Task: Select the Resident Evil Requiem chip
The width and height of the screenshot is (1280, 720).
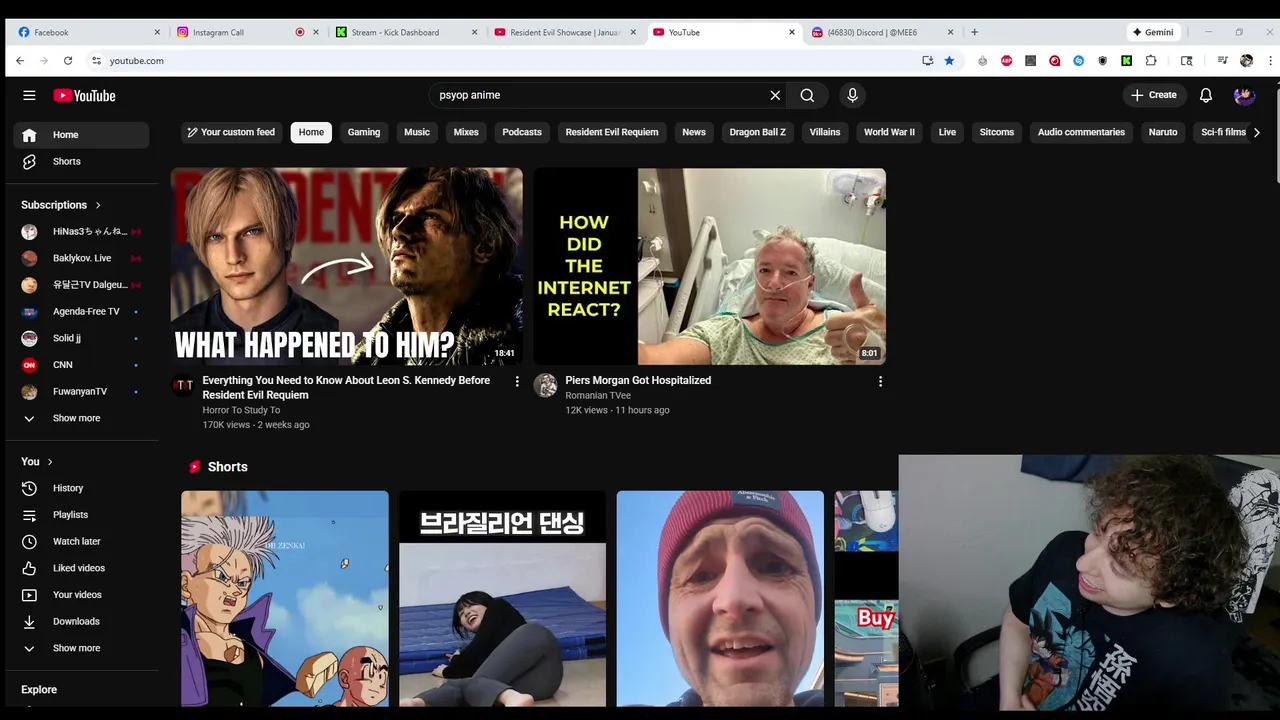Action: tap(612, 132)
